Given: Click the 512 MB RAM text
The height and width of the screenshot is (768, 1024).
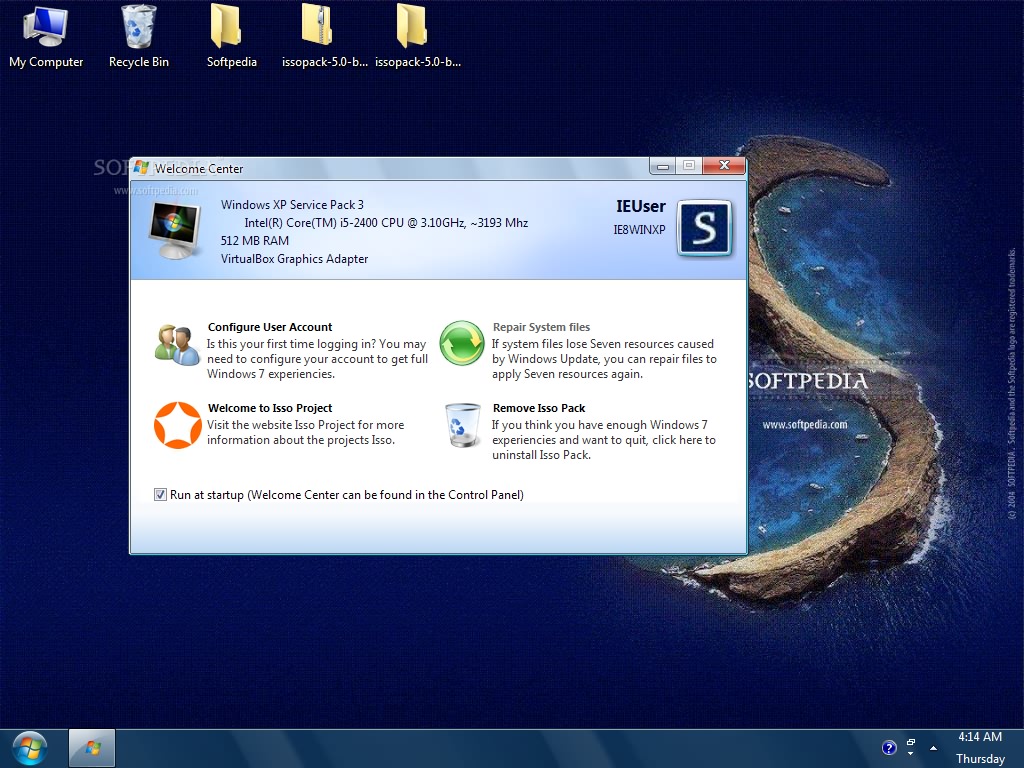Looking at the screenshot, I should coord(255,240).
